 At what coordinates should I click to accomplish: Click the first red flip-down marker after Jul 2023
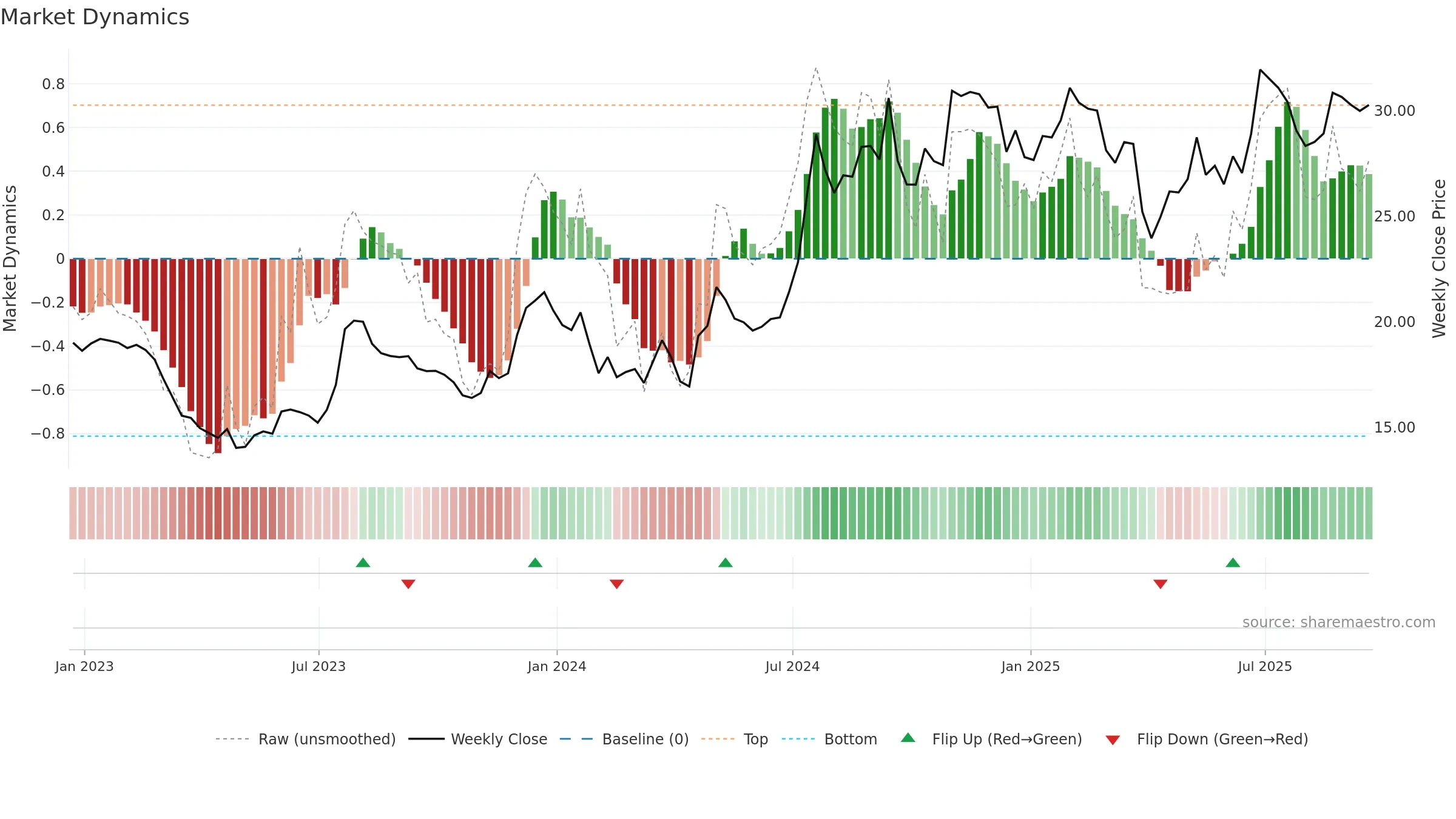(x=408, y=584)
